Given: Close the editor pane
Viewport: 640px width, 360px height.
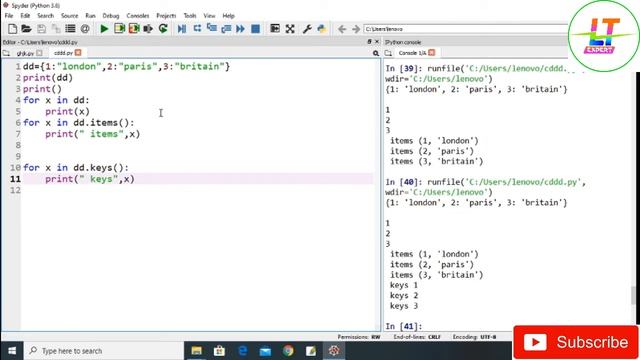Looking at the screenshot, I should click(377, 42).
